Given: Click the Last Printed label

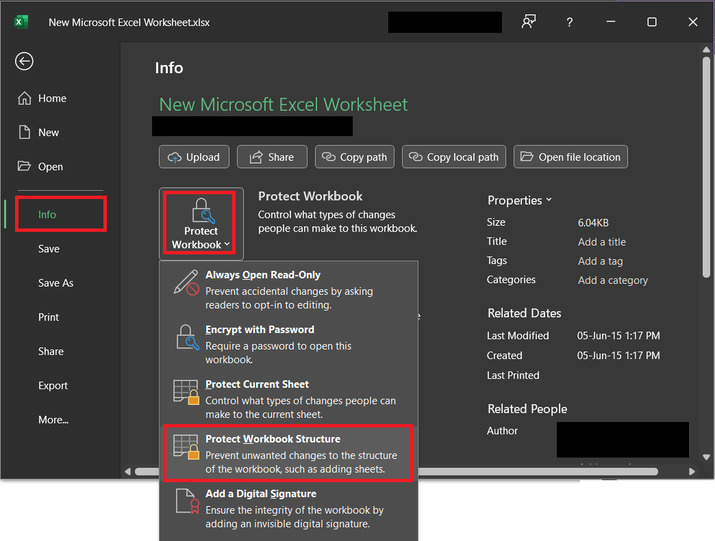Looking at the screenshot, I should pyautogui.click(x=513, y=375).
